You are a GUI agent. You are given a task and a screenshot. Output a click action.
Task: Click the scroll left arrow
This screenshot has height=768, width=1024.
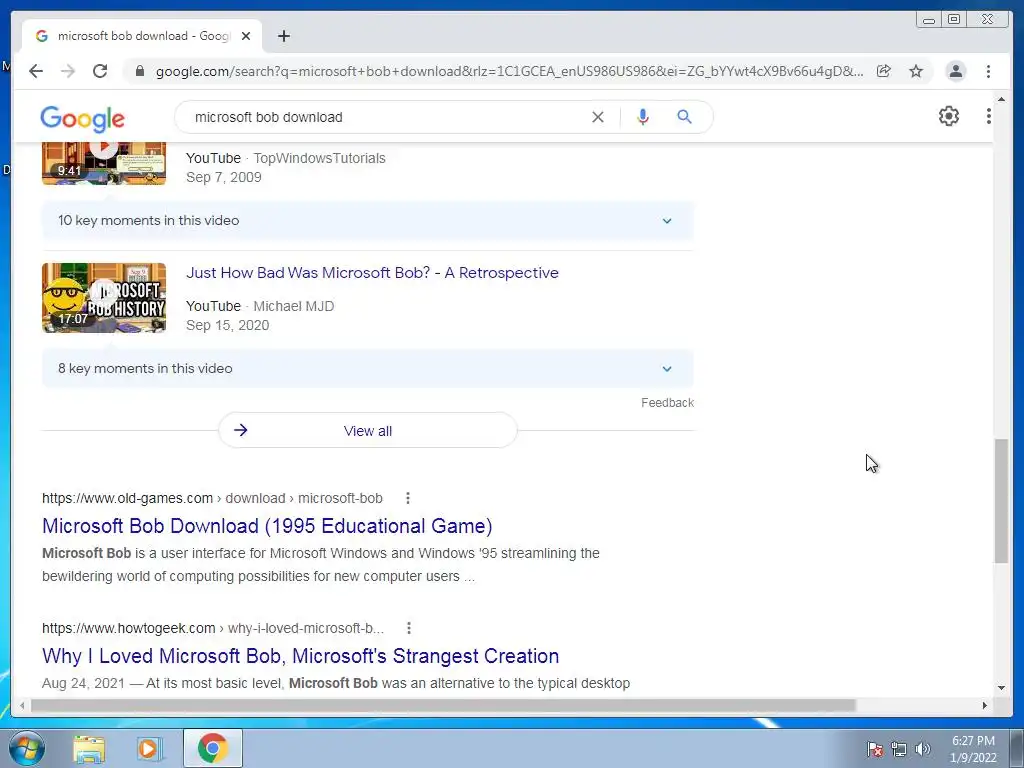[22, 705]
